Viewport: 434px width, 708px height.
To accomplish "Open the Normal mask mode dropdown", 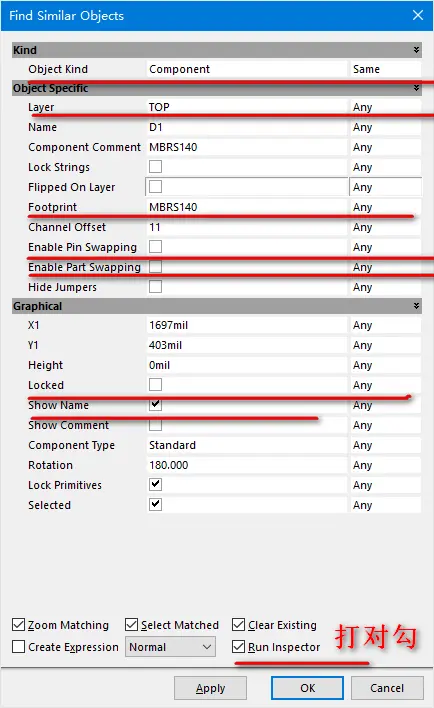I will (x=170, y=647).
